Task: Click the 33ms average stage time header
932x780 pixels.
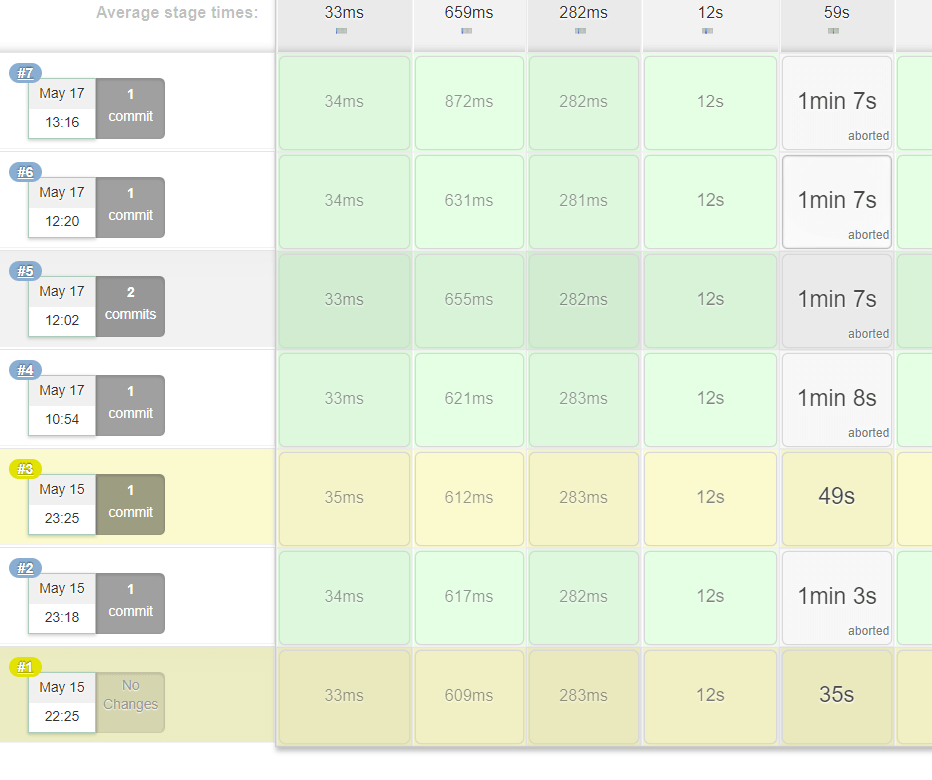Action: click(x=343, y=13)
